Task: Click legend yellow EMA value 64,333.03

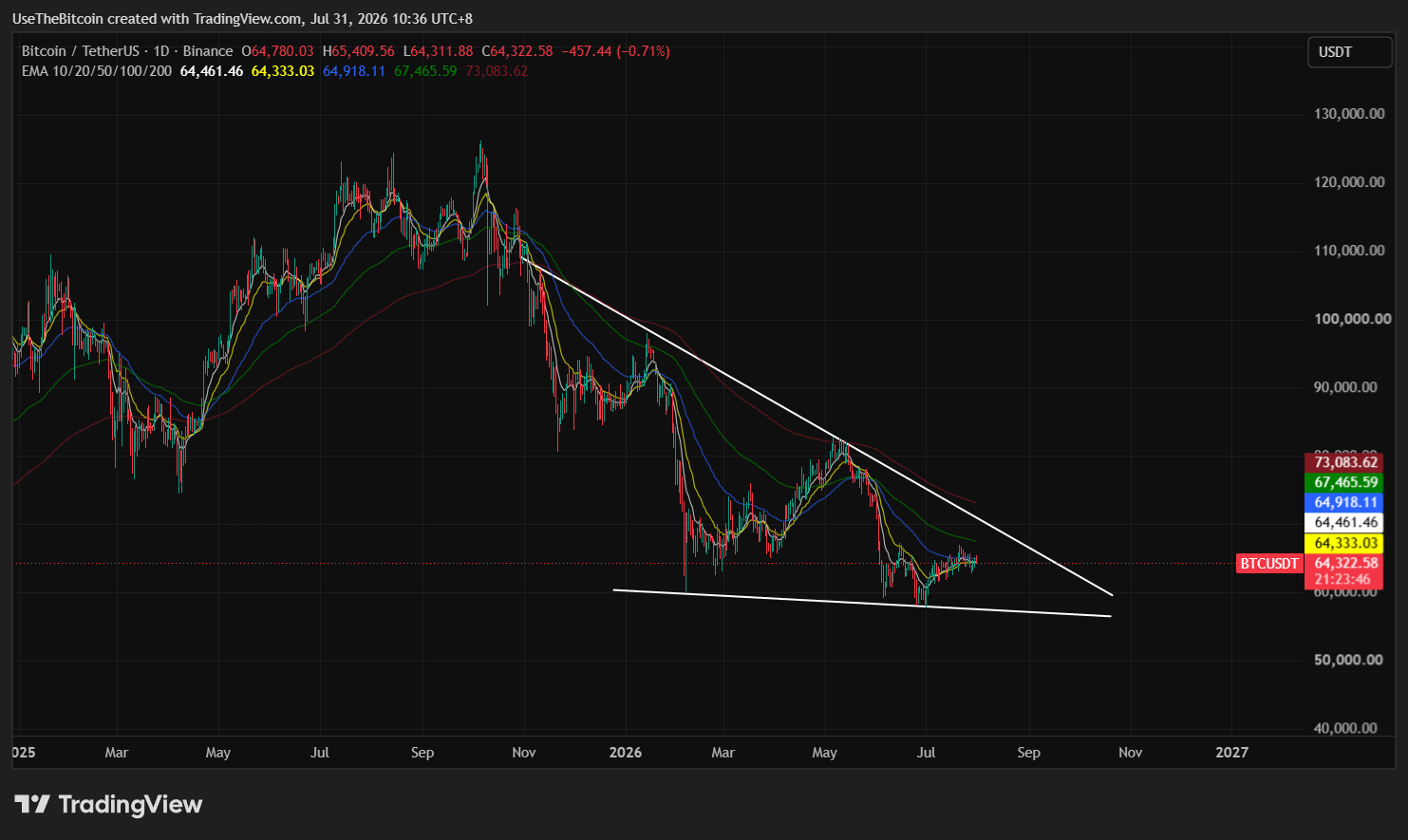Action: pos(283,71)
